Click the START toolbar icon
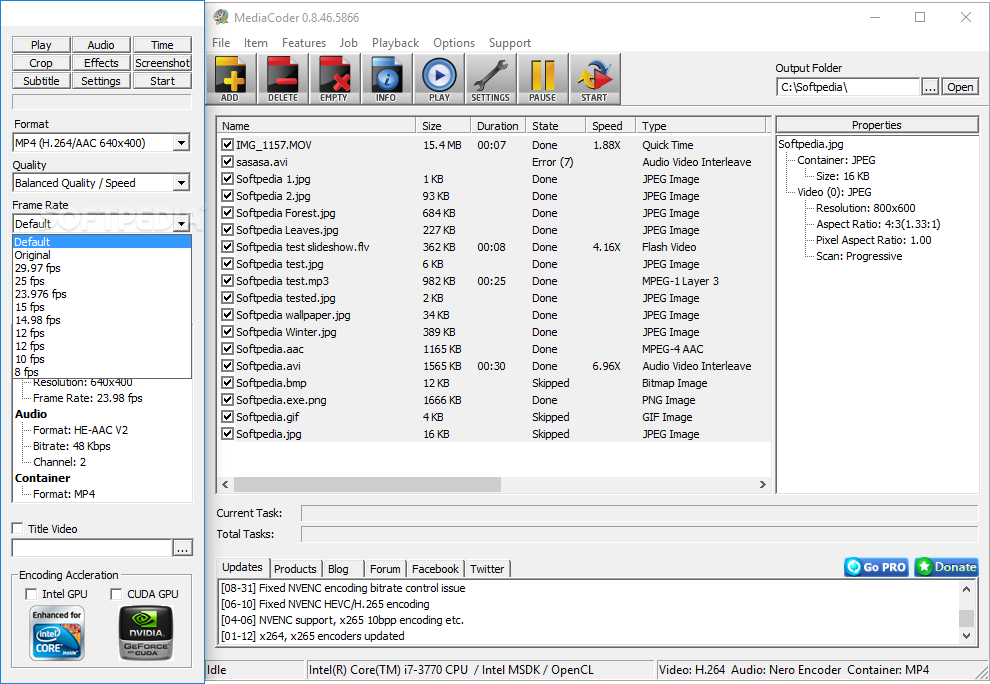This screenshot has width=990, height=684. pyautogui.click(x=594, y=79)
